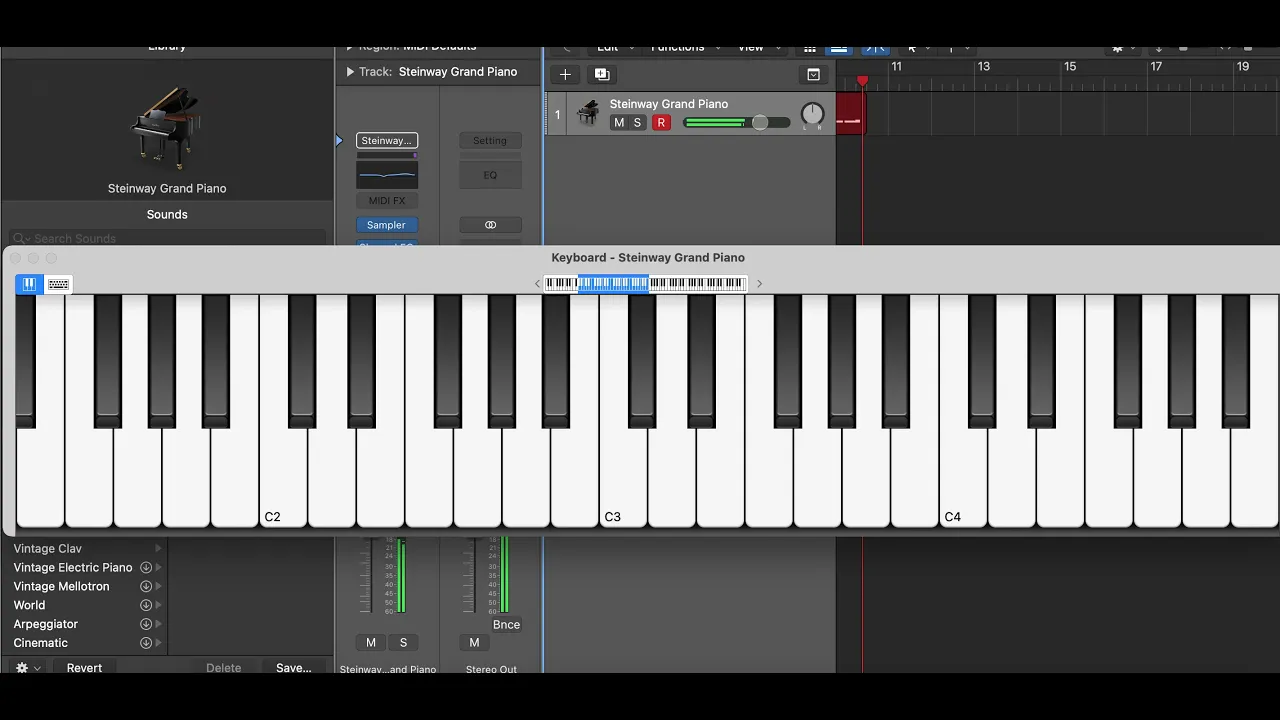The width and height of the screenshot is (1280, 720).
Task: Expand the Vintage Mellotron category arrow
Action: 158,586
